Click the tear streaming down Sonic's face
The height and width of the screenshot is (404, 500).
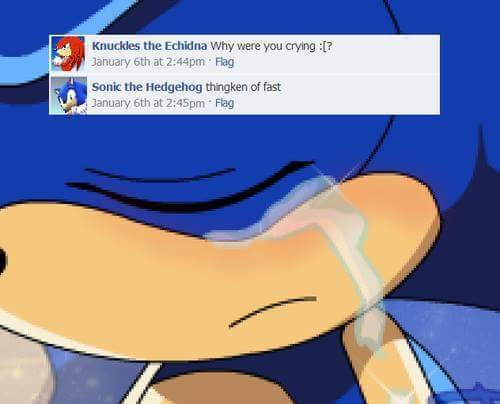pyautogui.click(x=343, y=253)
